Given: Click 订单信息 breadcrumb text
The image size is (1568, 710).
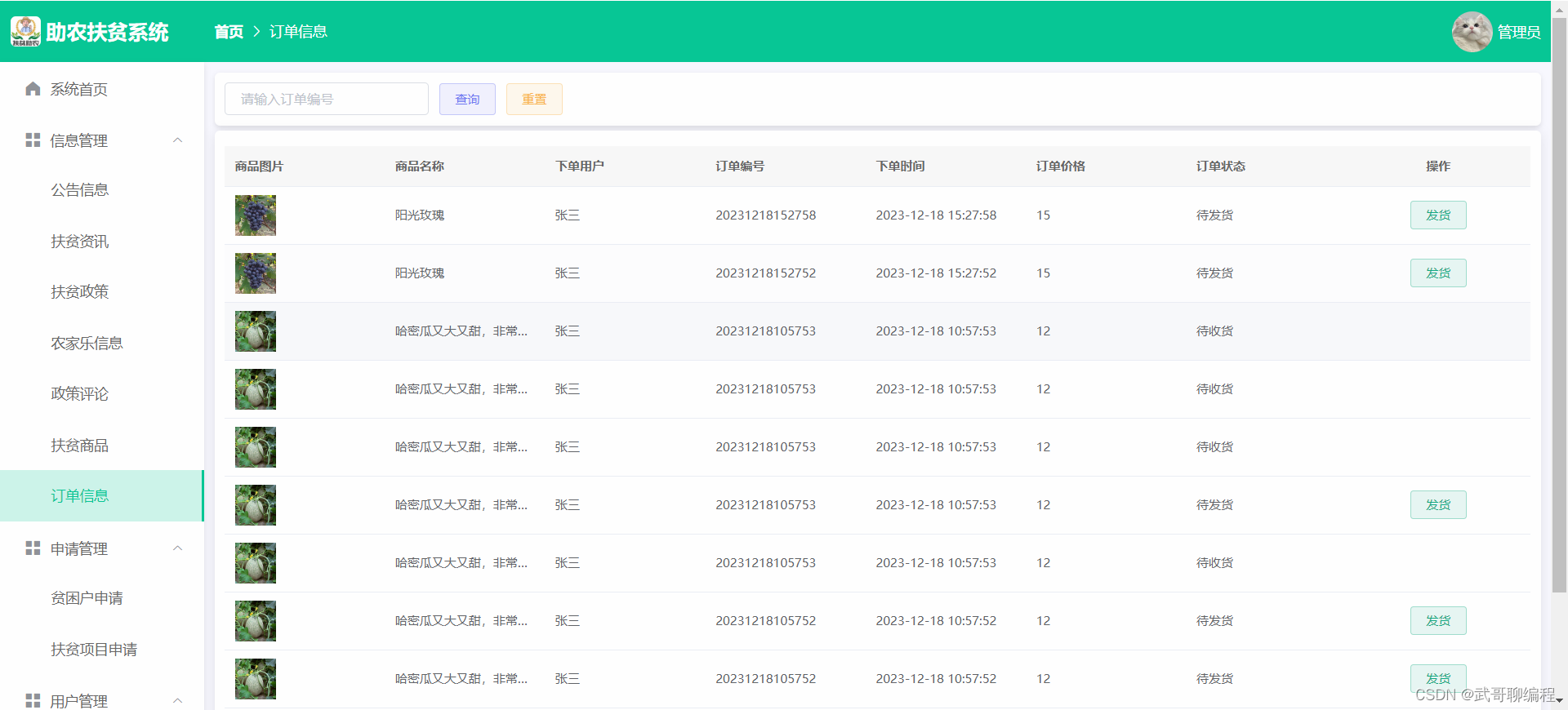Looking at the screenshot, I should coord(298,32).
